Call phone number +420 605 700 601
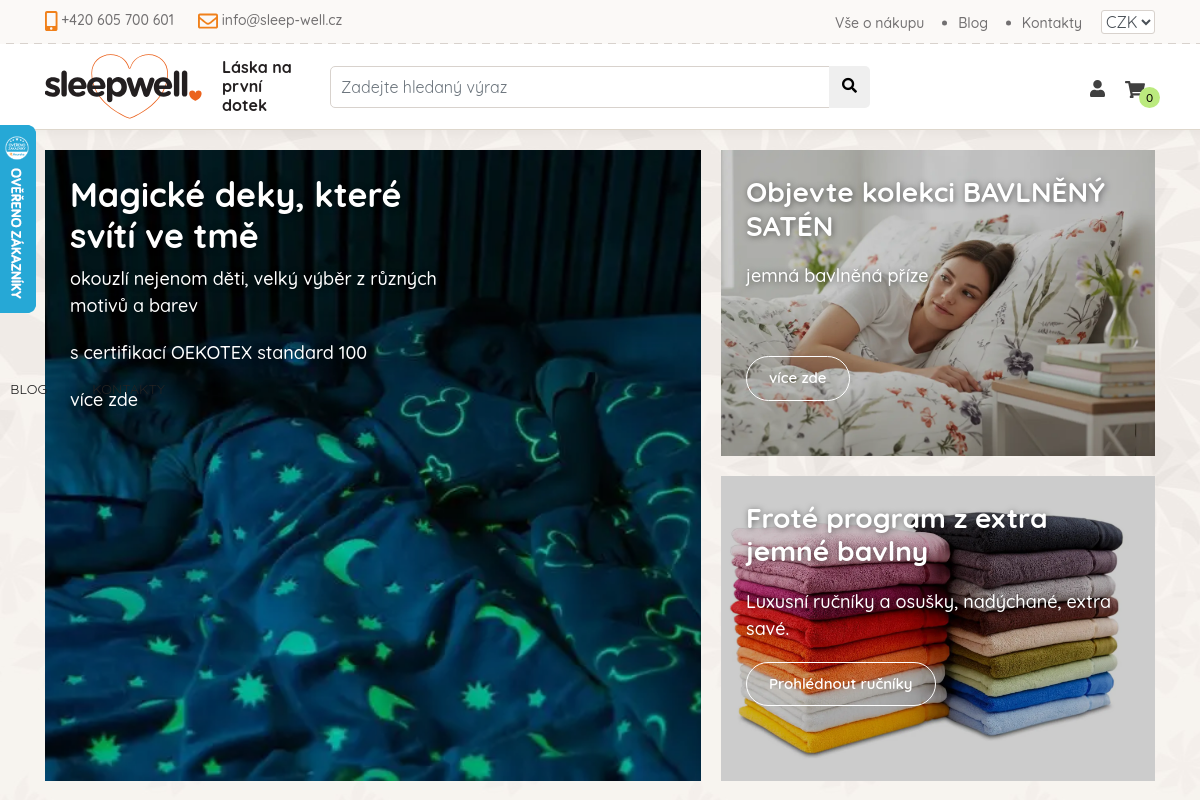This screenshot has height=800, width=1200. point(118,20)
